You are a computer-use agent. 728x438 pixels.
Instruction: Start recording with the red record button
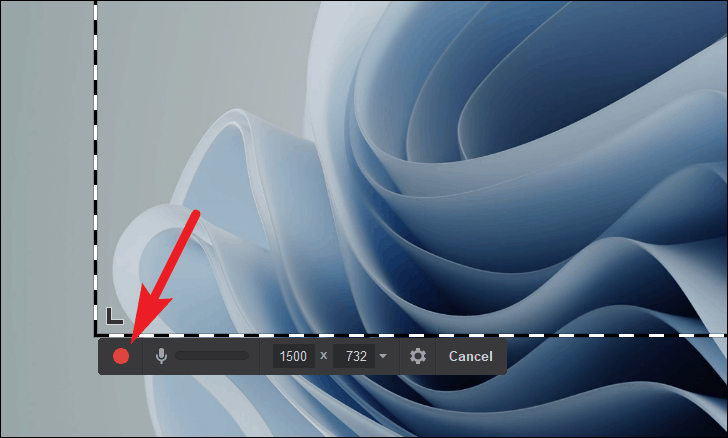[121, 356]
